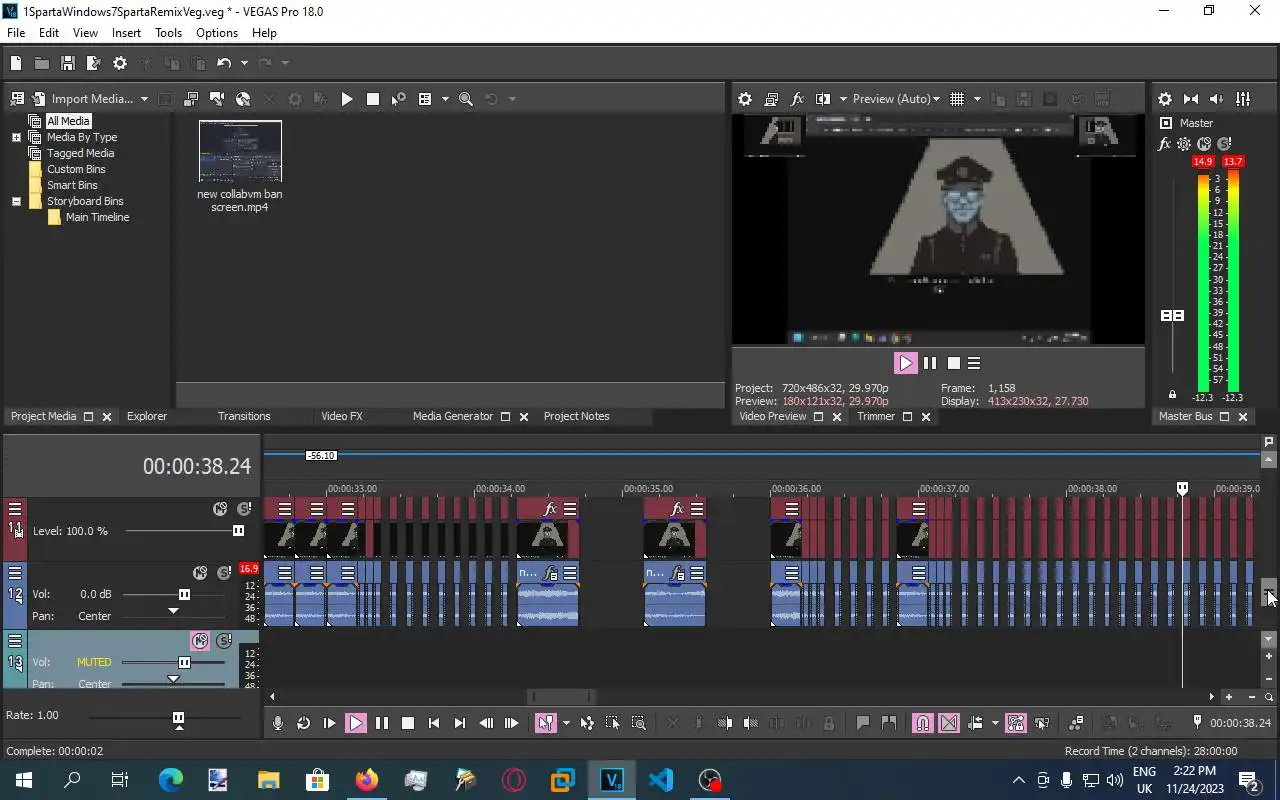Screen dimensions: 1280x800
Task: Open a project with the folder icon
Action: point(42,63)
